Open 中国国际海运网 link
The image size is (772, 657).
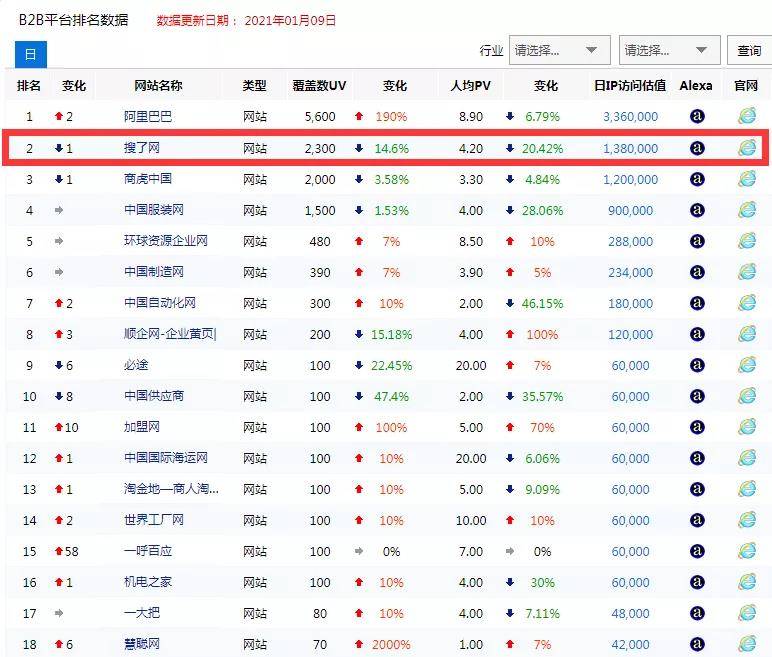point(166,458)
